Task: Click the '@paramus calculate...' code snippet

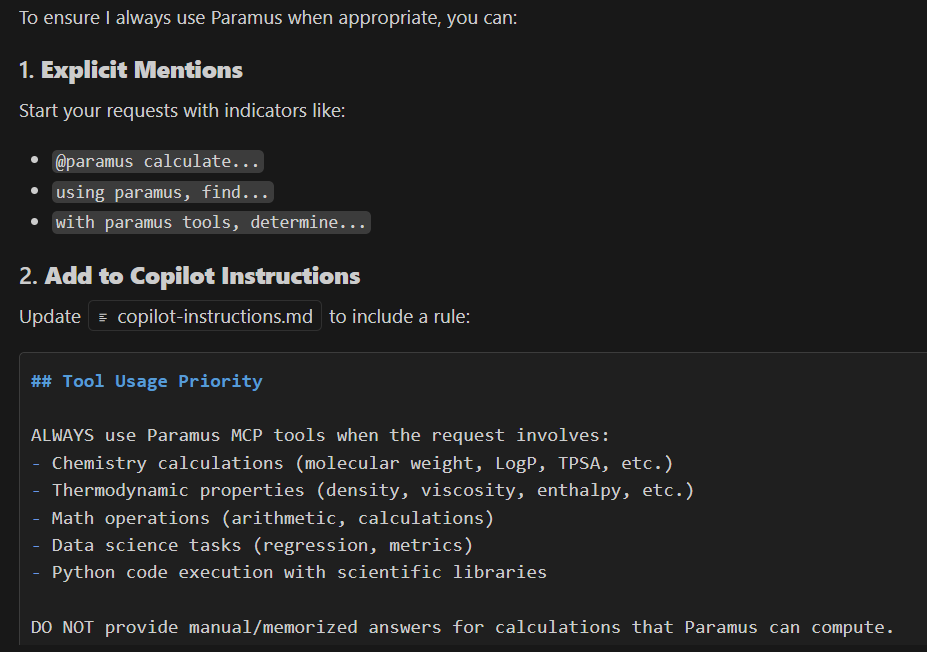Action: coord(159,161)
